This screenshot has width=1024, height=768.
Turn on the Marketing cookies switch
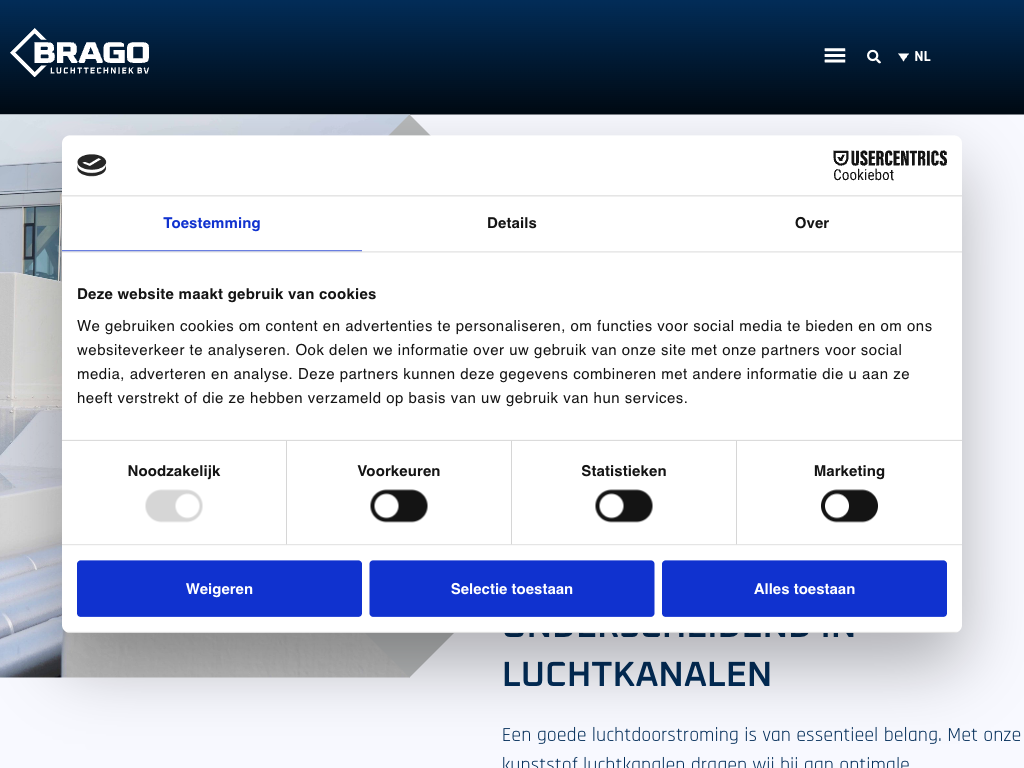point(849,506)
